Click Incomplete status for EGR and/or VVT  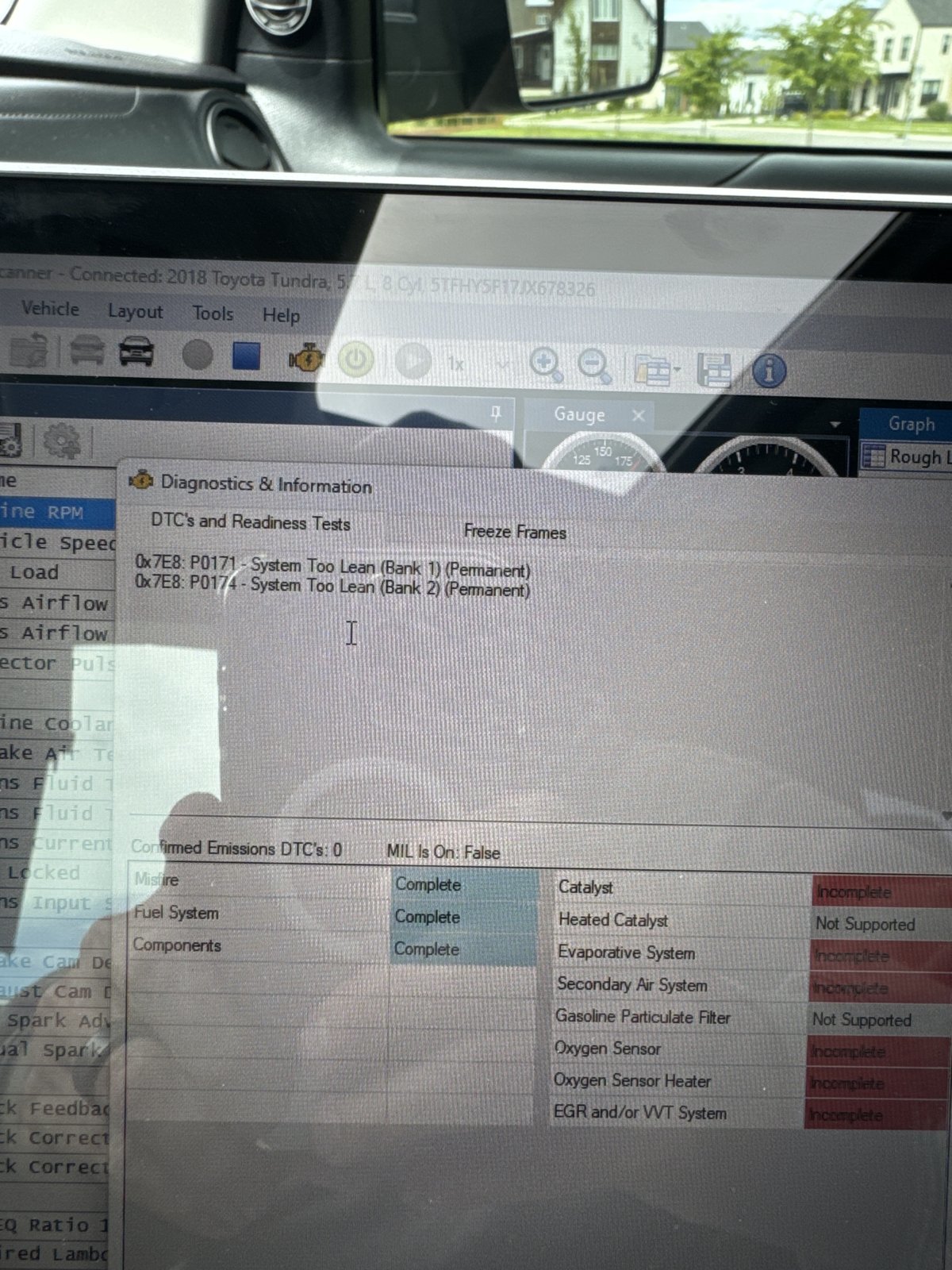coord(876,1115)
